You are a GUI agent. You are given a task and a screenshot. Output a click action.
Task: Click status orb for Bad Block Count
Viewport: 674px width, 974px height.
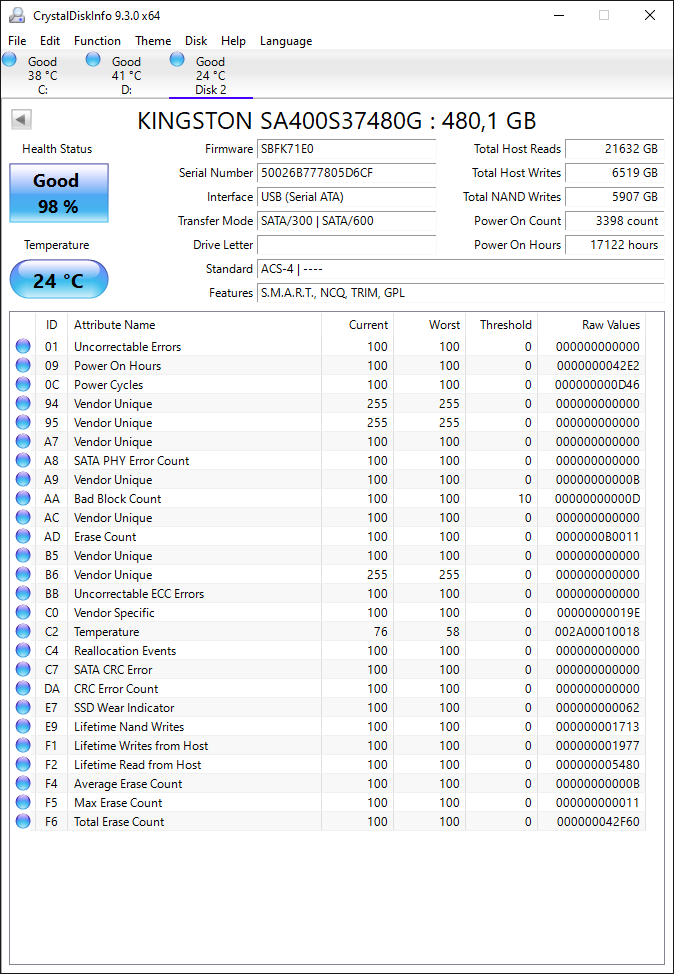(x=23, y=498)
